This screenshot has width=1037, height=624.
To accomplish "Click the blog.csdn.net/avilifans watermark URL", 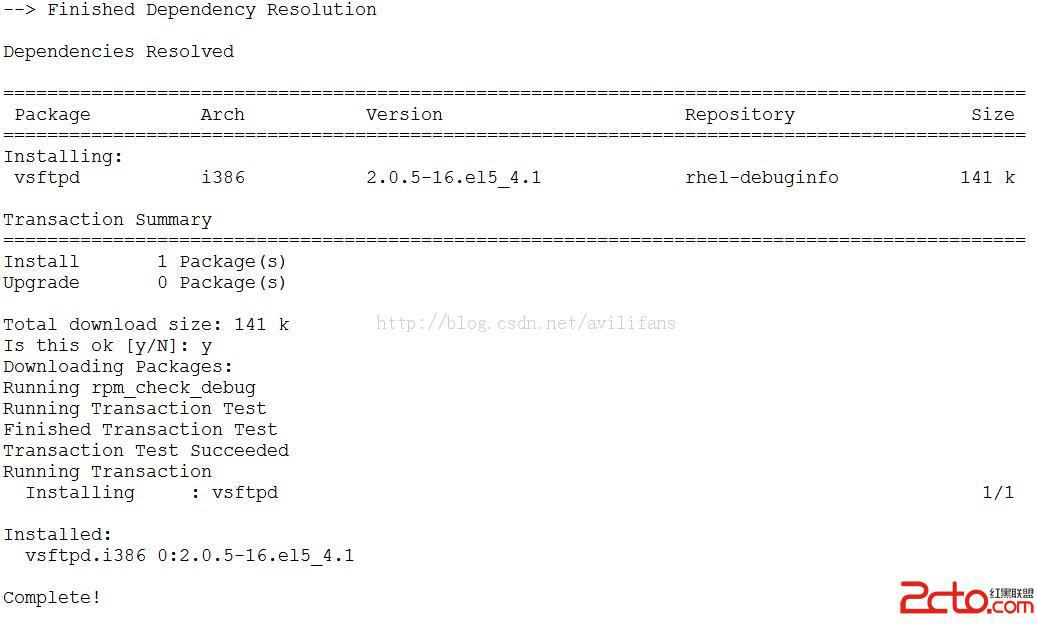I will tap(526, 323).
